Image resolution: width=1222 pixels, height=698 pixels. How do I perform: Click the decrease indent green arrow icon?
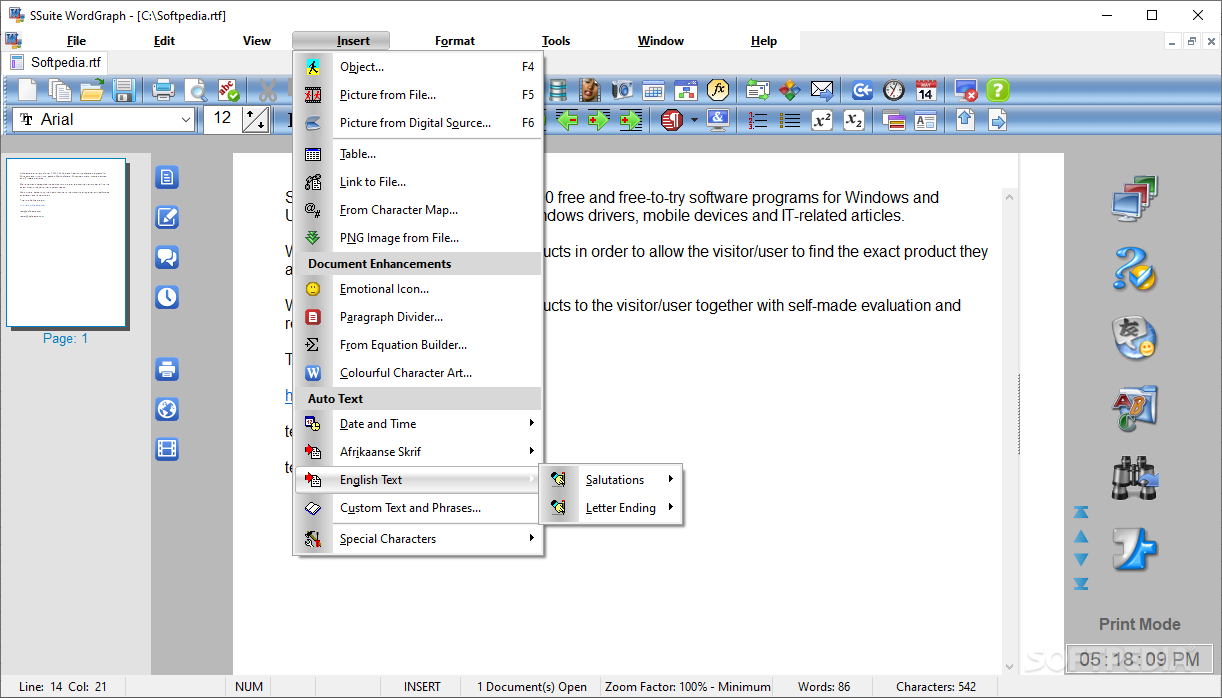coord(567,120)
